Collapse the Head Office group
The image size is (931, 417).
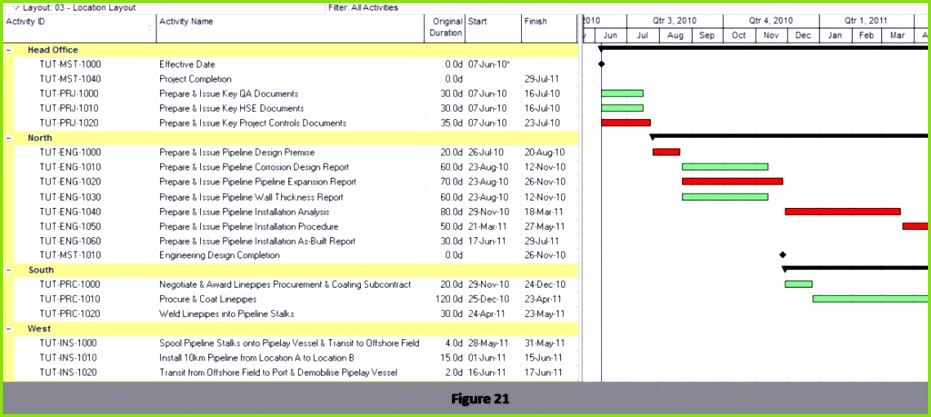pos(8,50)
